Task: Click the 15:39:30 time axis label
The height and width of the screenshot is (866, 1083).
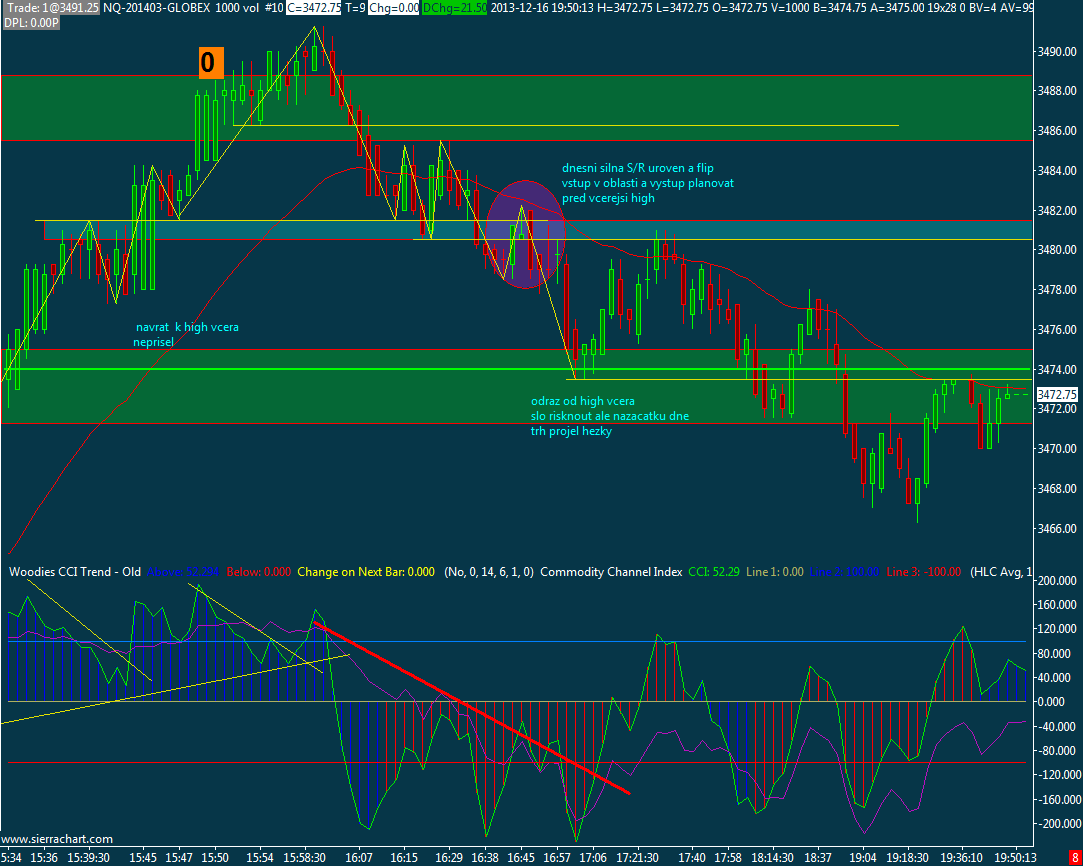Action: 86,857
